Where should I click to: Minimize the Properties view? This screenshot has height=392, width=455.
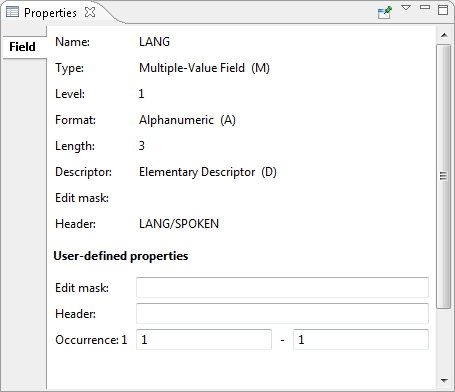coord(425,7)
